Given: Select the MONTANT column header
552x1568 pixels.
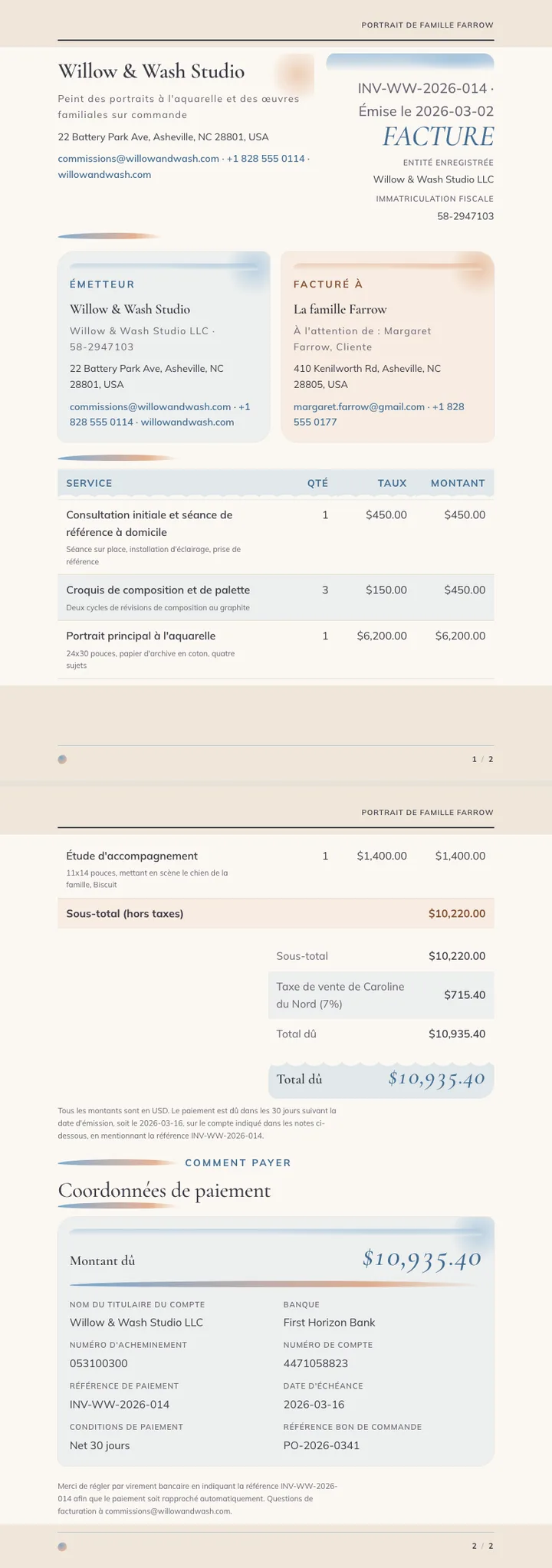Looking at the screenshot, I should click(458, 483).
